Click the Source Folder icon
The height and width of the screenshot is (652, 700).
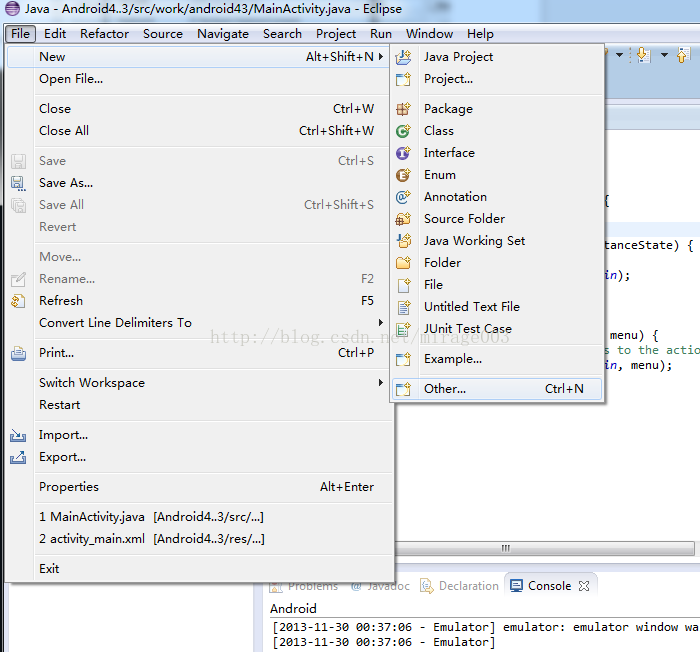pyautogui.click(x=403, y=219)
